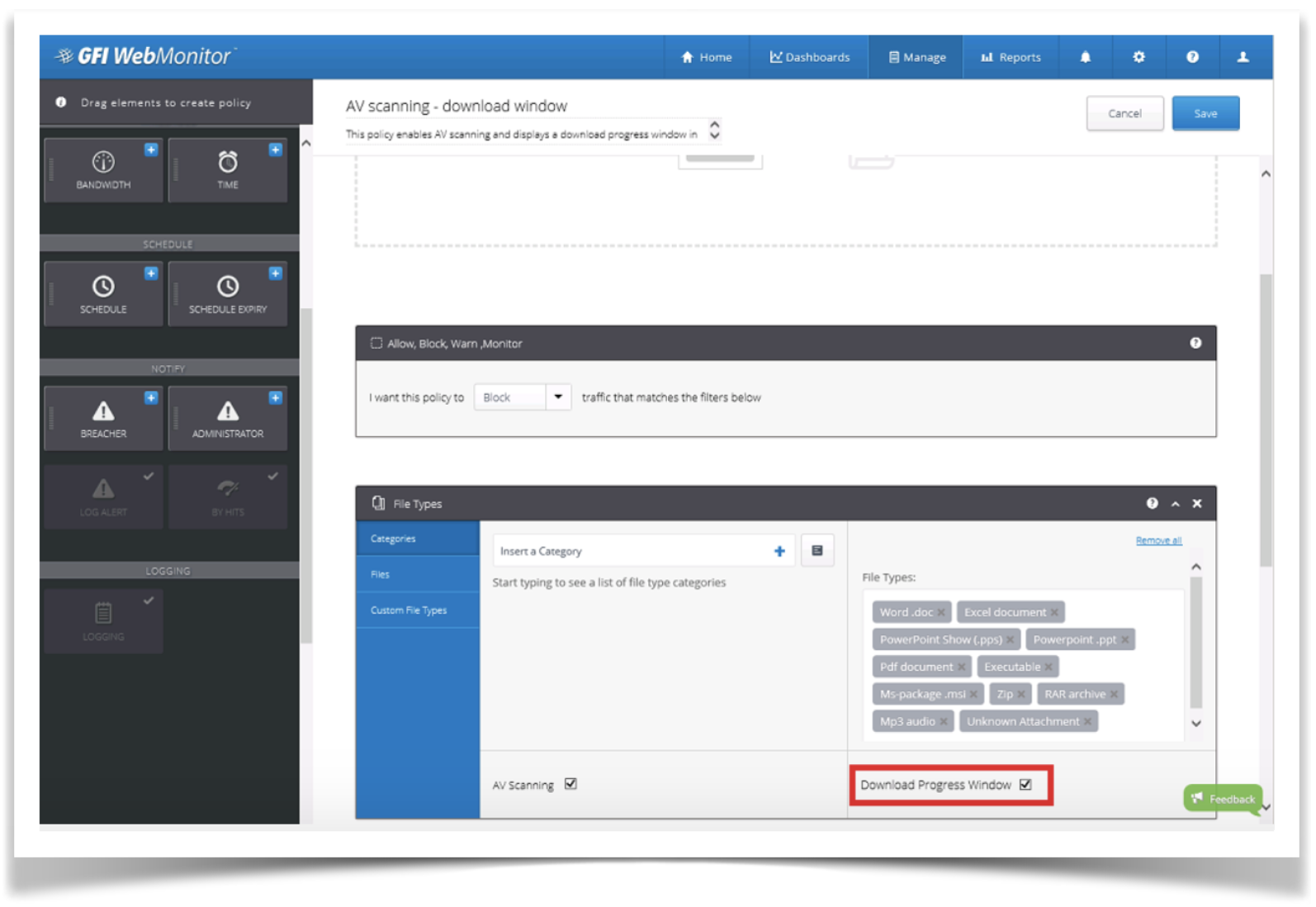This screenshot has height=907, width=1316.
Task: Remove the Unknown Attachment tag
Action: 1088,721
